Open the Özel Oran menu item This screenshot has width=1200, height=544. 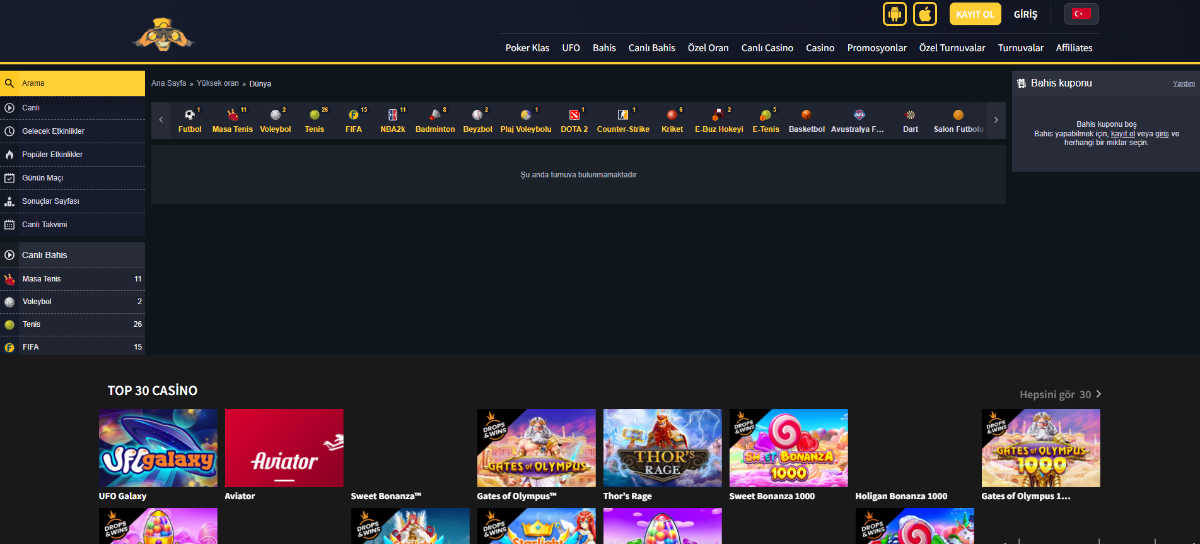(x=708, y=48)
